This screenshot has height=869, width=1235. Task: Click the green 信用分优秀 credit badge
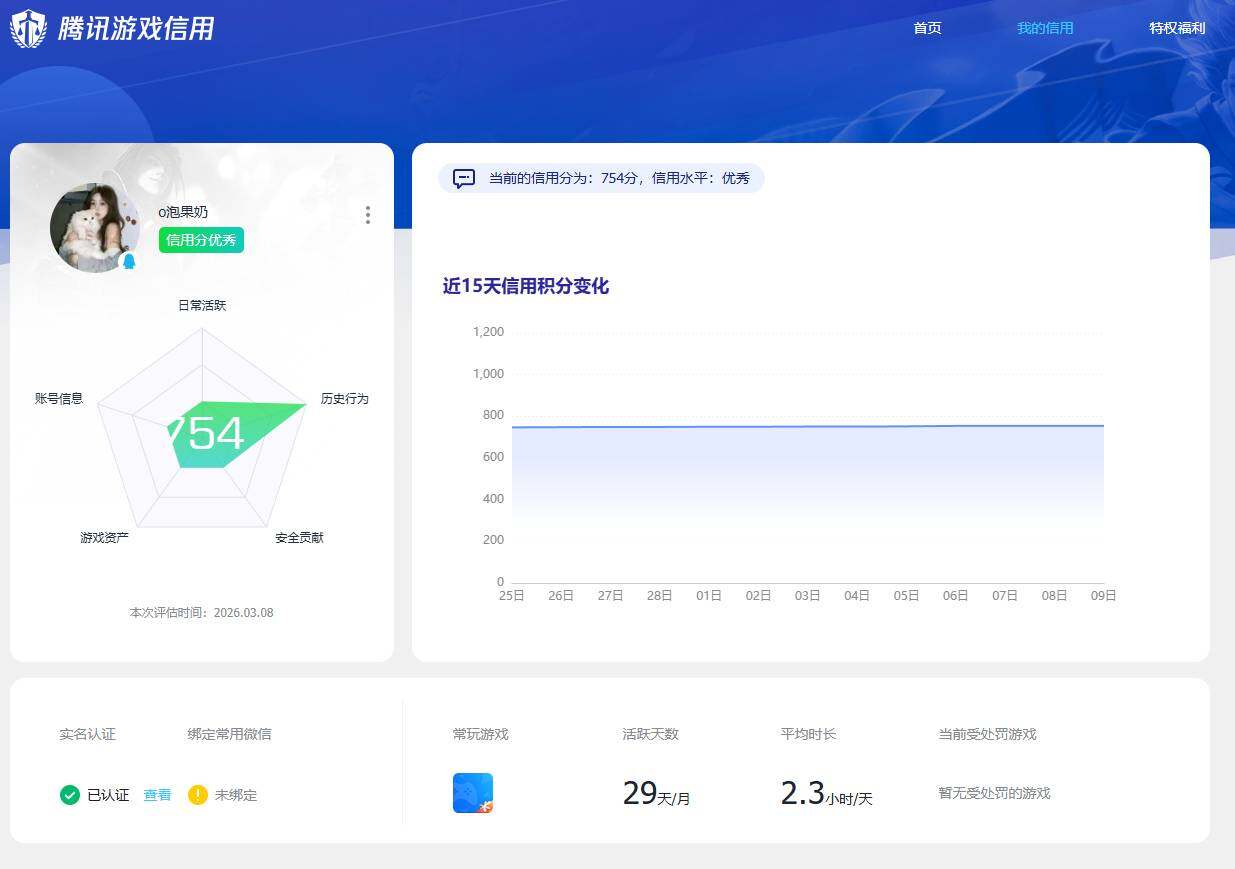coord(201,241)
